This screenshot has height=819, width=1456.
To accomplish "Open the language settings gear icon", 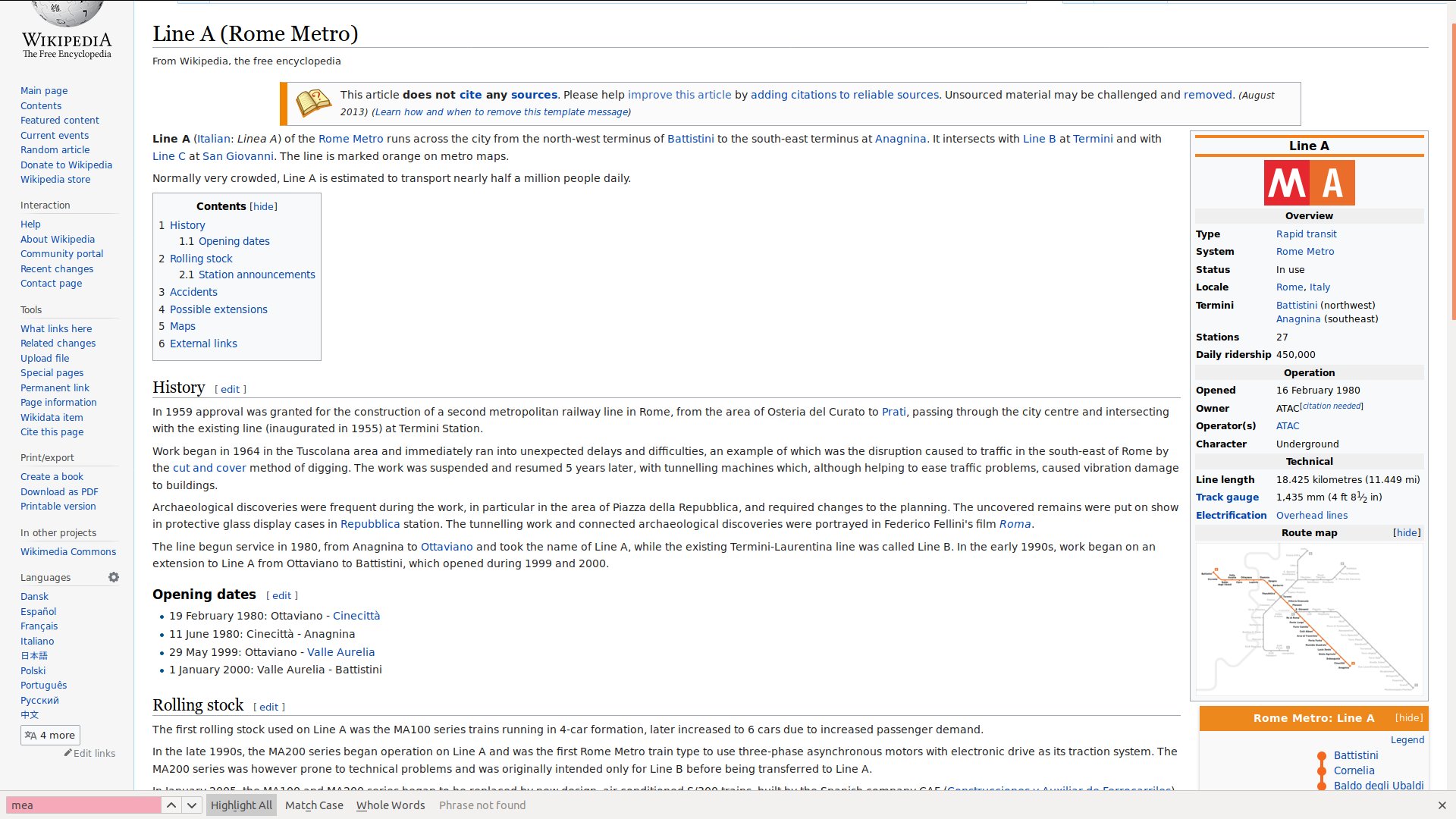I will [x=114, y=577].
